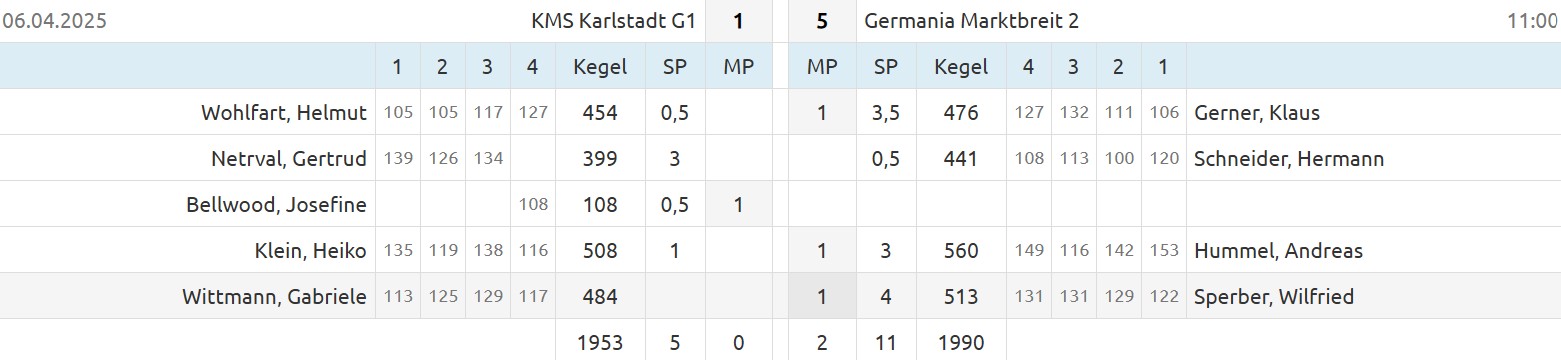The width and height of the screenshot is (1561, 360).
Task: Select player Wittmann, Gabriele
Action: pyautogui.click(x=274, y=297)
